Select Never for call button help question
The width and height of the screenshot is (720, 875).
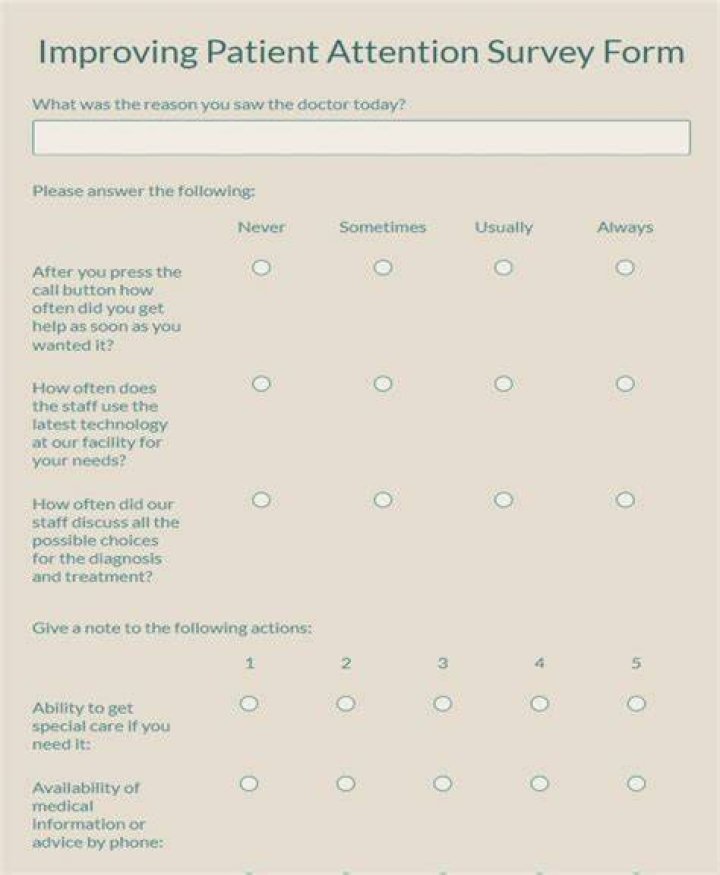[261, 268]
